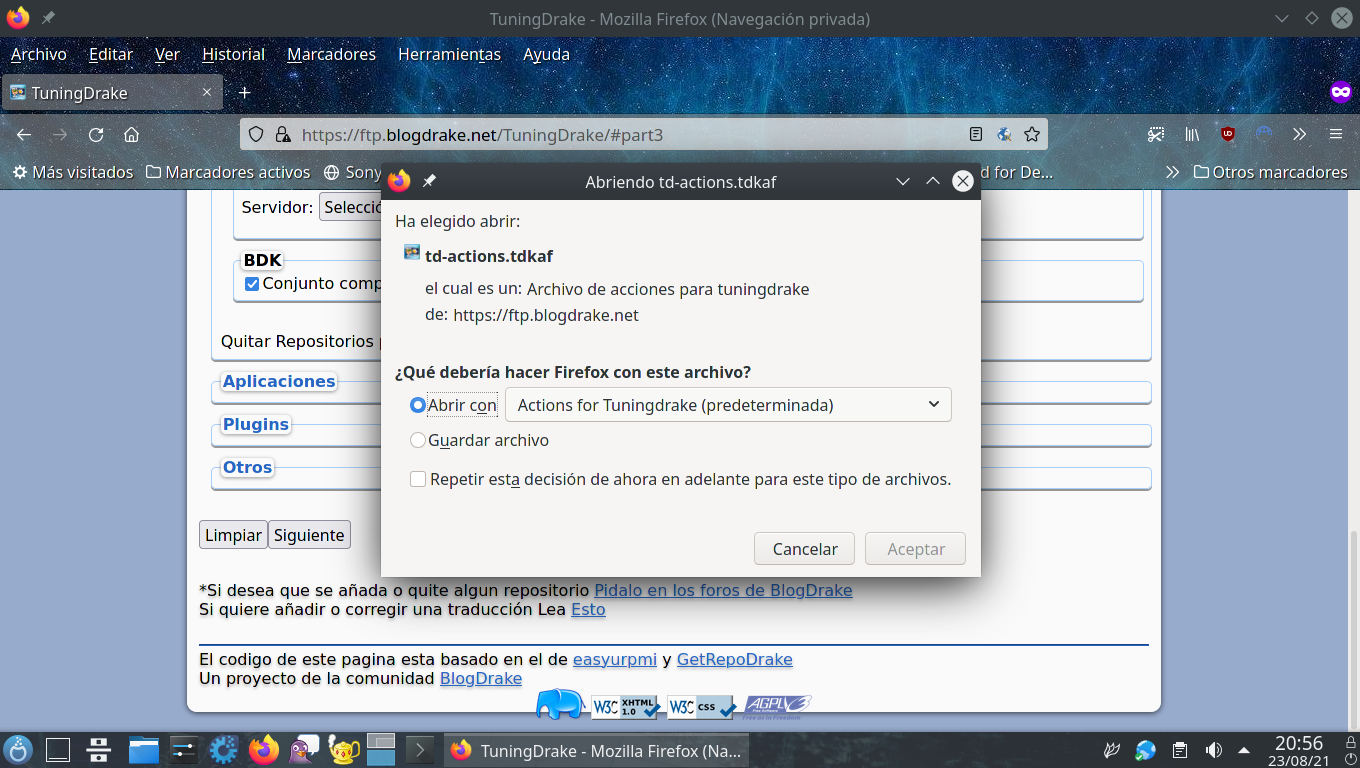Take a screenshot with the scissors icon
1360x768 pixels.
tap(1156, 134)
